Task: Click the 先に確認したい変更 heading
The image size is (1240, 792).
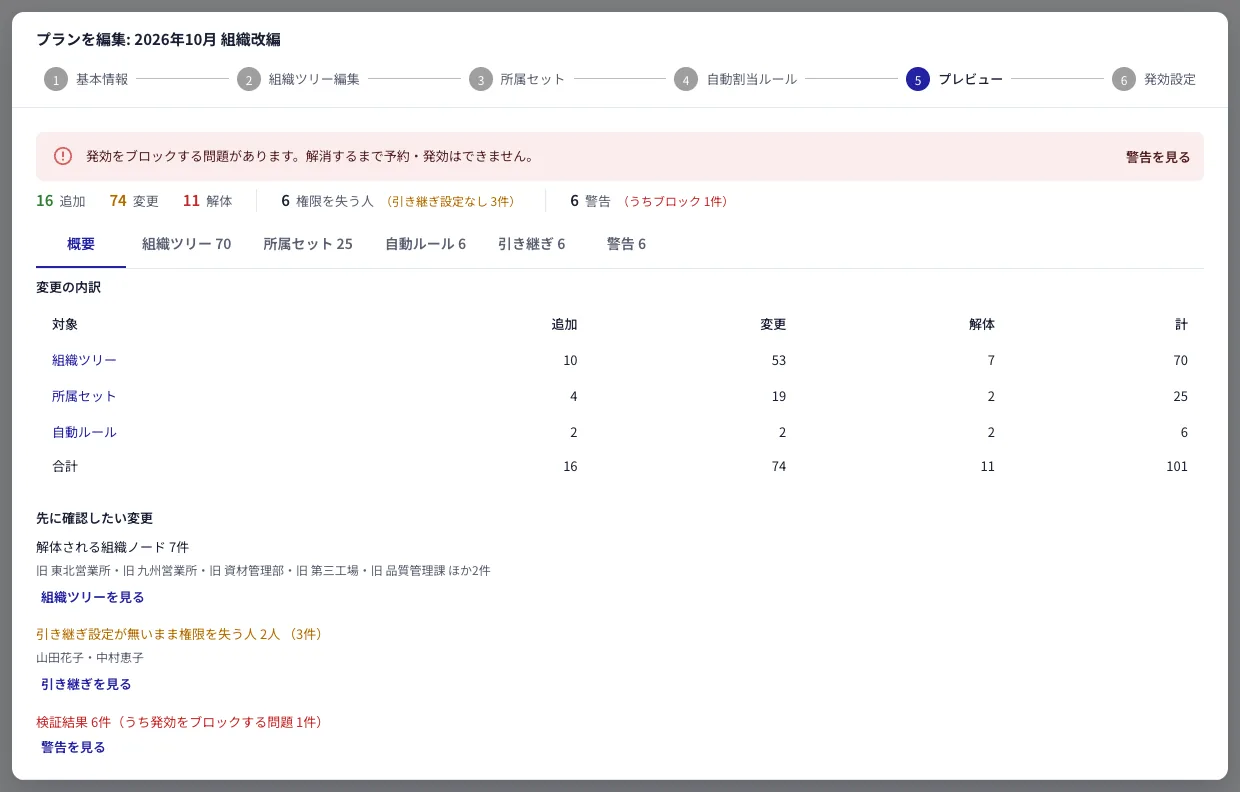Action: pos(94,518)
